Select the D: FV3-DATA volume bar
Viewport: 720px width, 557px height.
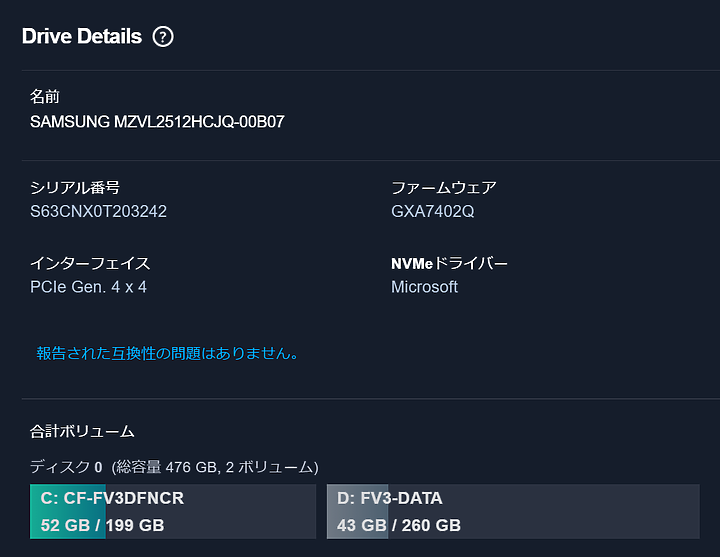click(x=513, y=511)
